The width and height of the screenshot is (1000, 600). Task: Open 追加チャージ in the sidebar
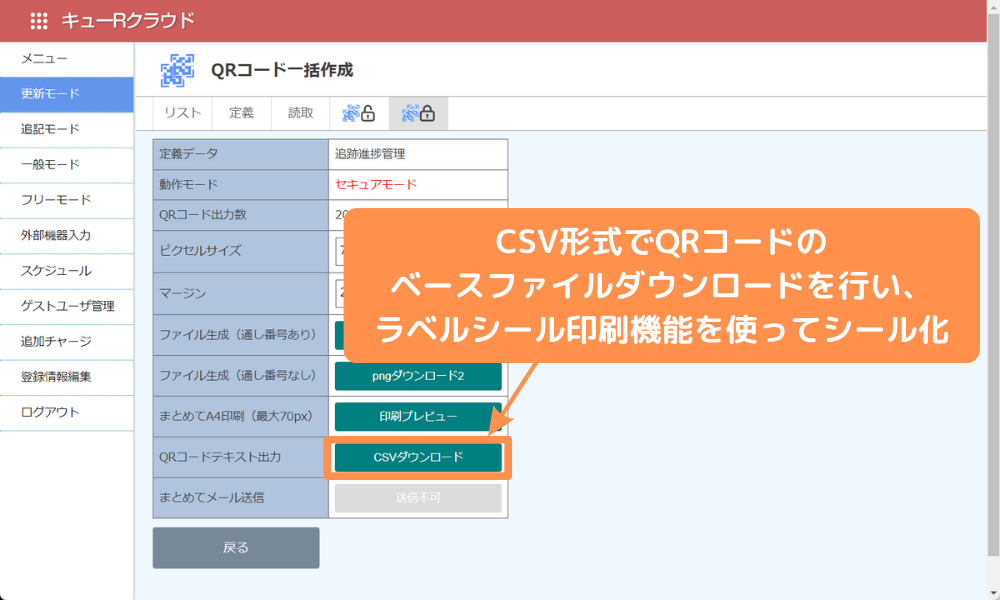pos(66,342)
